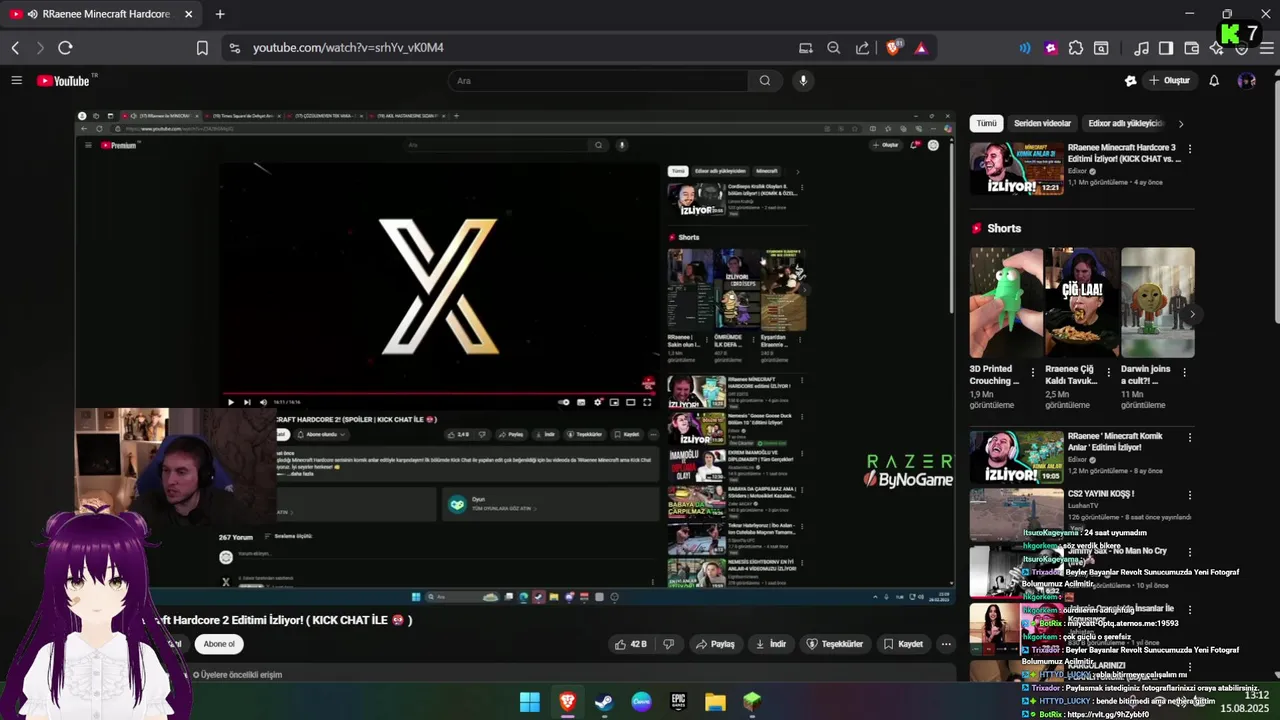This screenshot has width=1280, height=720.
Task: Open the Darwin joins a cult short
Action: tap(1157, 302)
